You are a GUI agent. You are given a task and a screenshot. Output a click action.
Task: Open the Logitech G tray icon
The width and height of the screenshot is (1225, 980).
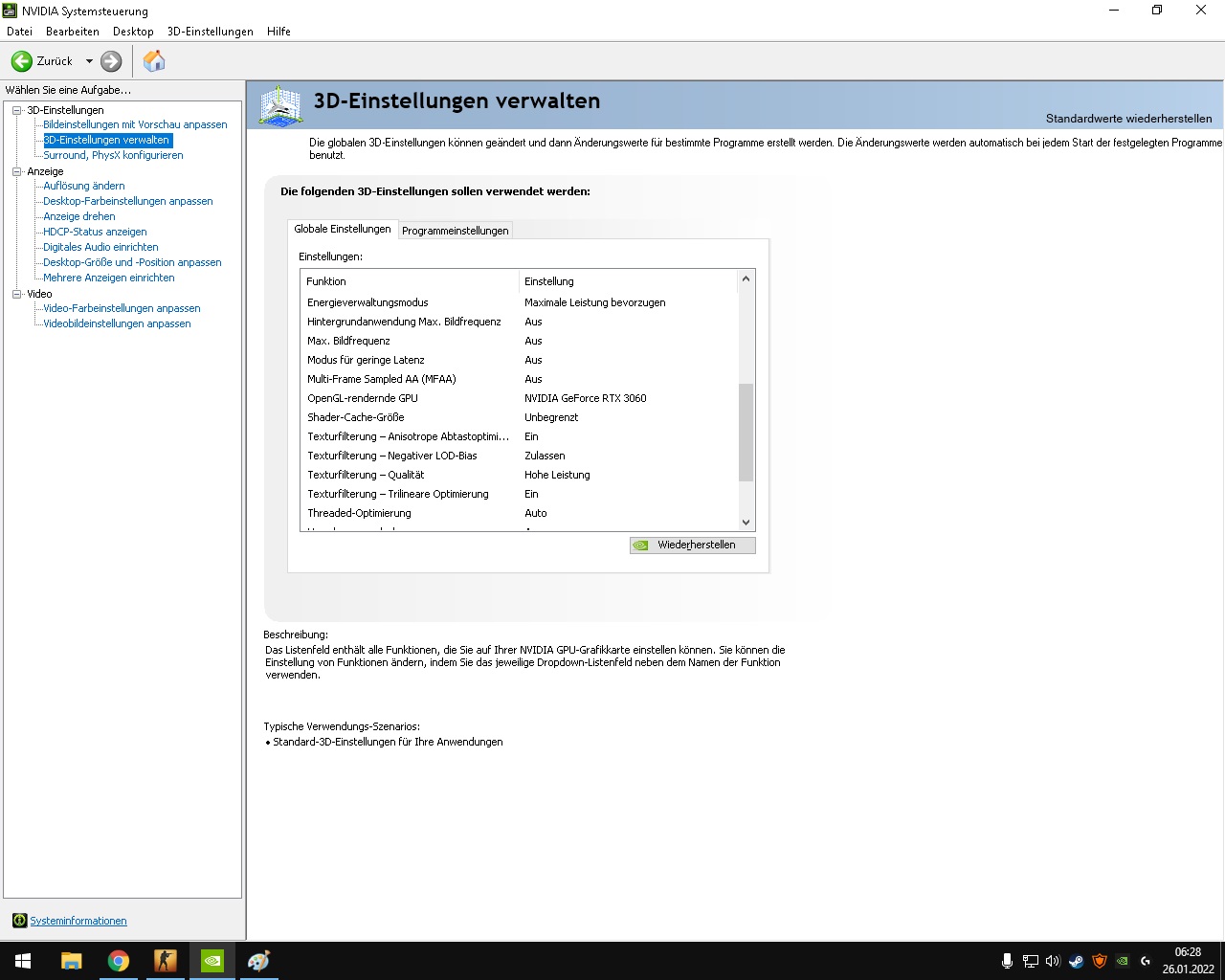[1146, 961]
